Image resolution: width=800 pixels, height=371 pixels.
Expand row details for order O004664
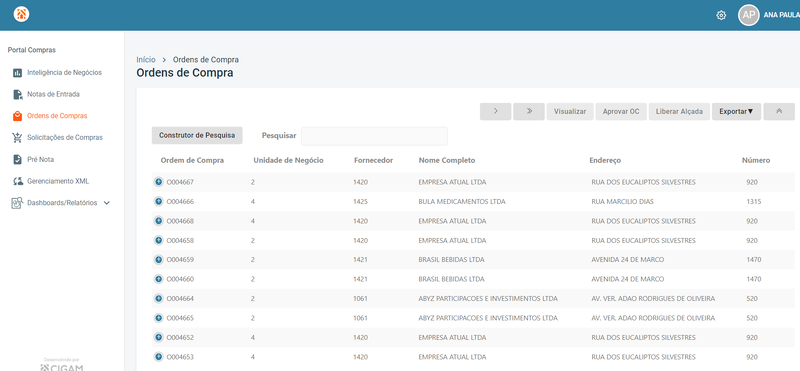click(x=159, y=299)
